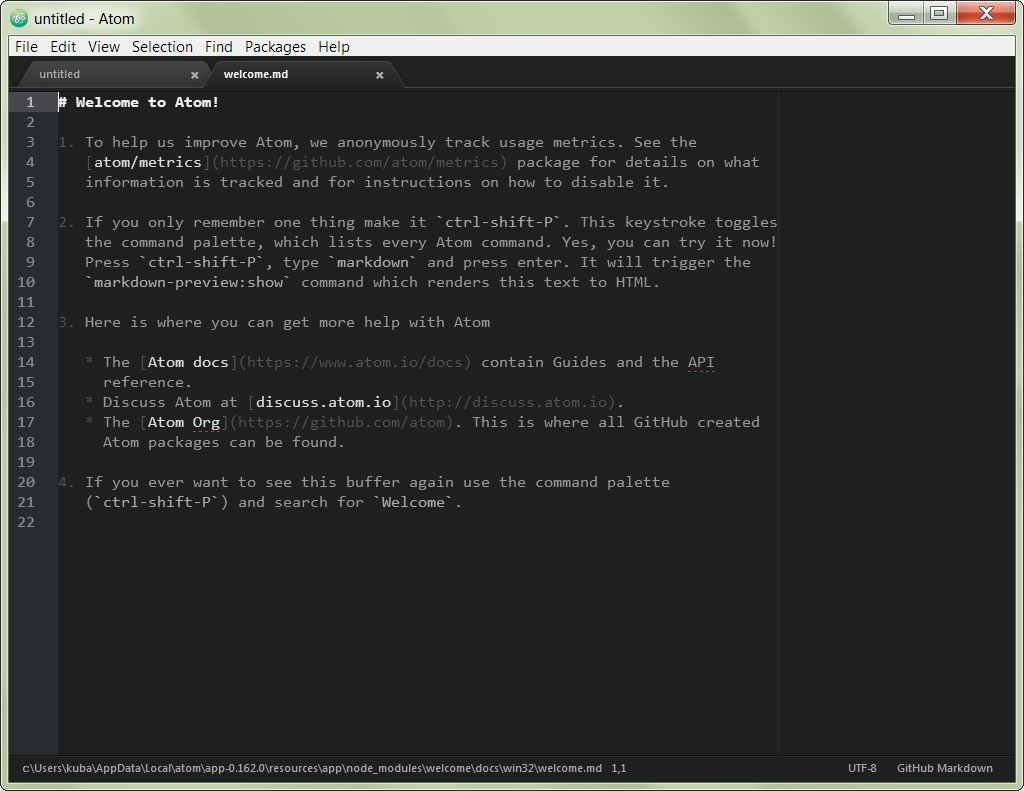Open the Find menu
This screenshot has width=1024, height=791.
(x=219, y=47)
